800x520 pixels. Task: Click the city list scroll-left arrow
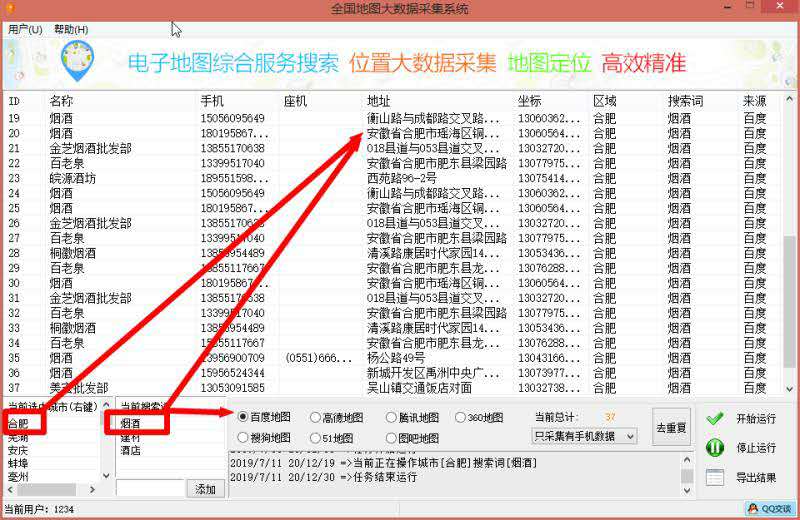tap(10, 489)
